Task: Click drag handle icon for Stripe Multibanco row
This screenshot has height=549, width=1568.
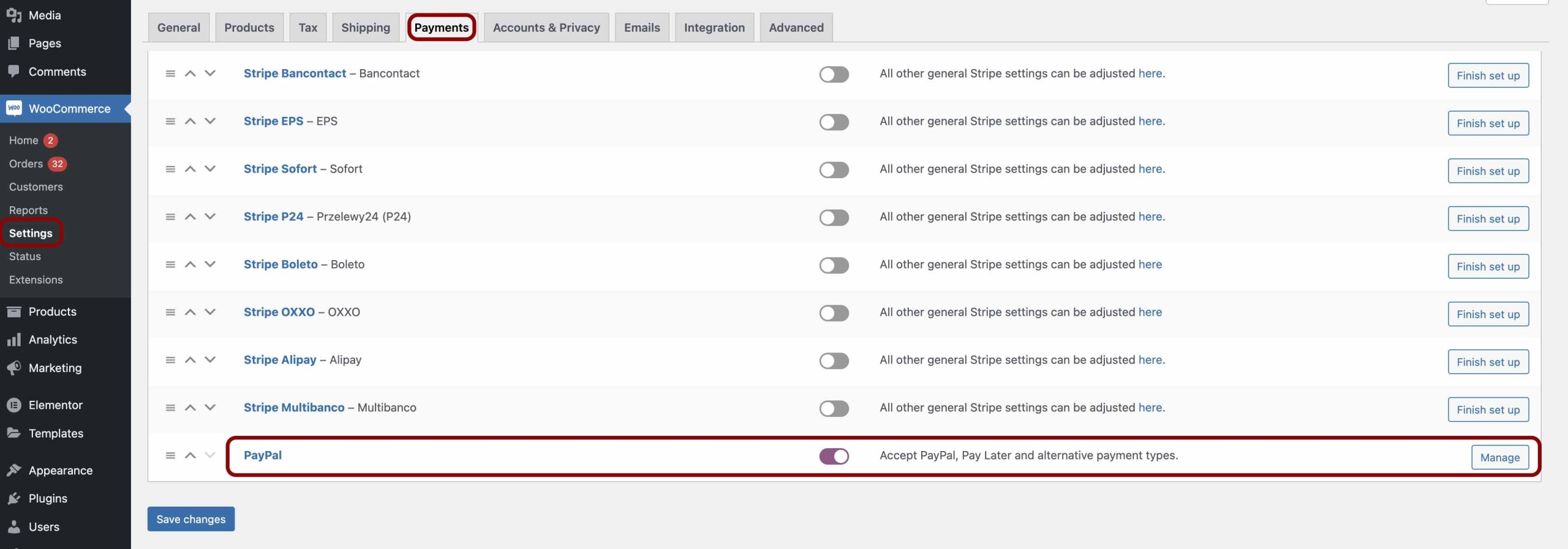Action: 170,408
